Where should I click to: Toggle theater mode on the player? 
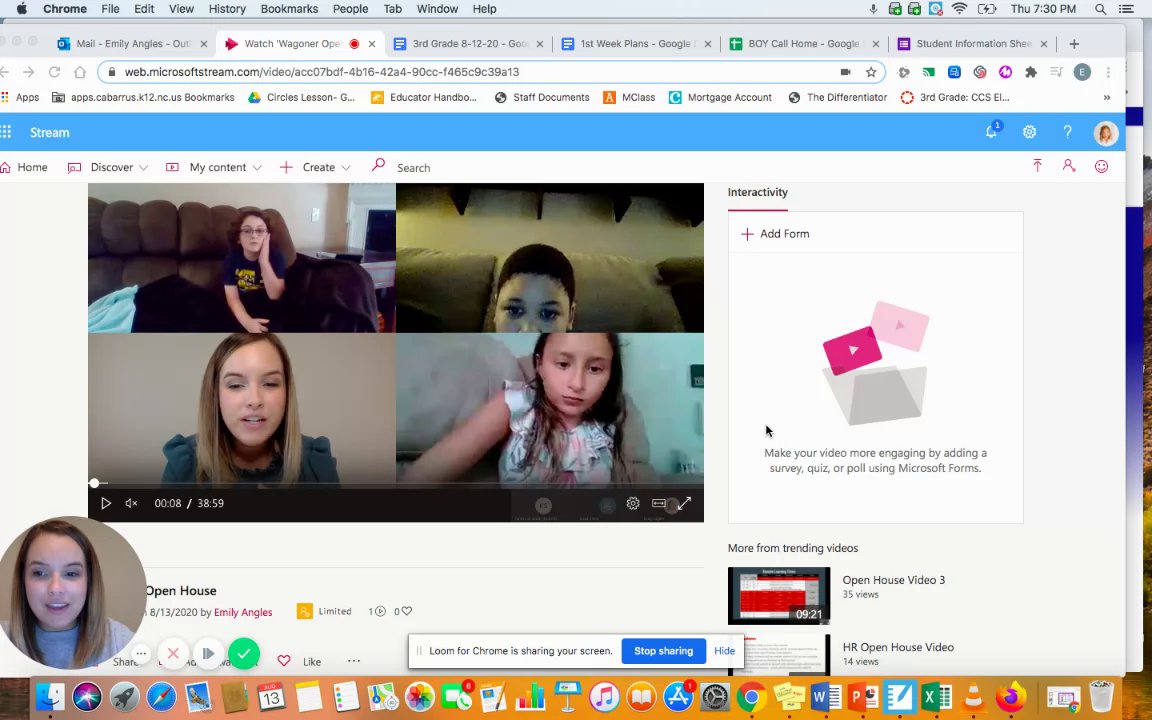(x=658, y=503)
